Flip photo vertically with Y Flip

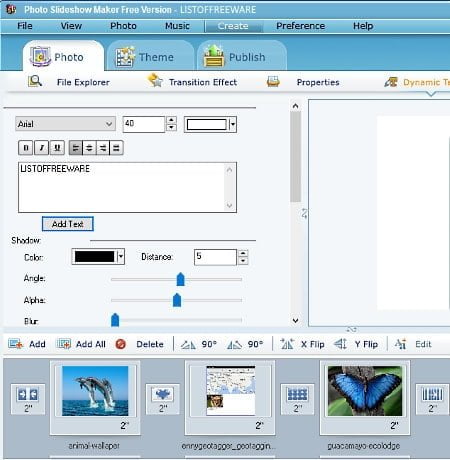(x=356, y=344)
